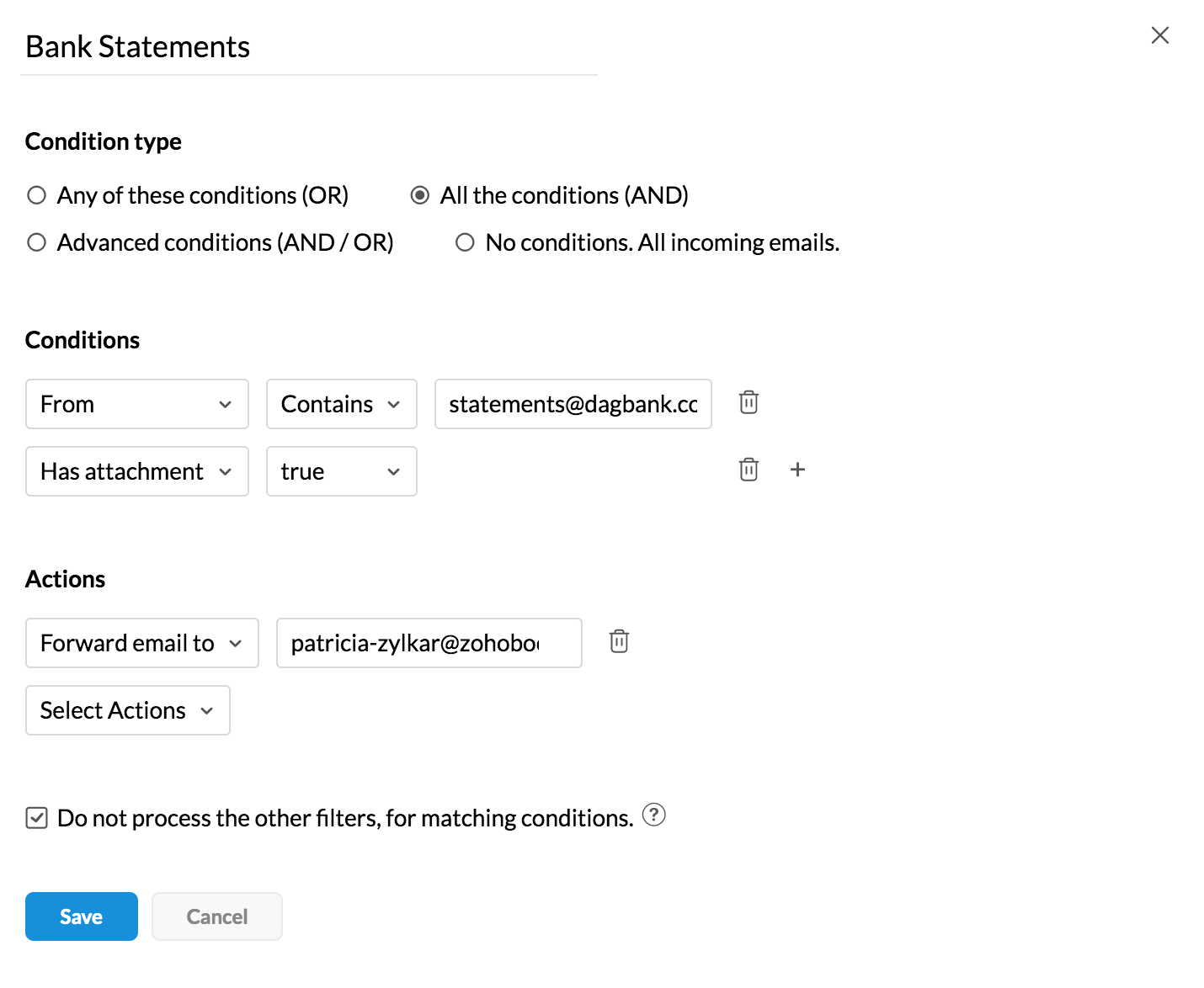Screen dimensions: 1204x988
Task: Cancel editing the filter
Action: [x=216, y=916]
